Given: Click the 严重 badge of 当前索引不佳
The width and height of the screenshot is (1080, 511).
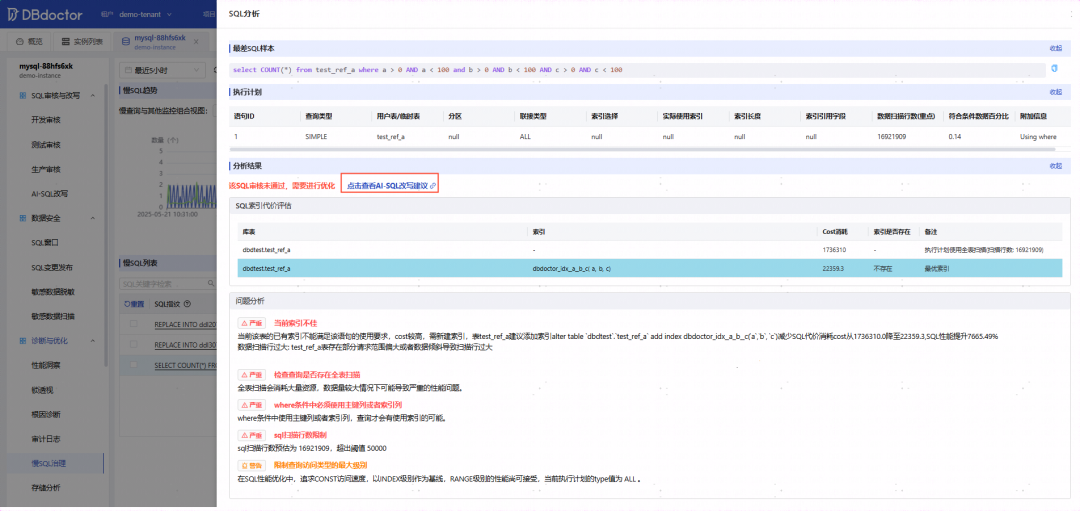Looking at the screenshot, I should point(251,322).
